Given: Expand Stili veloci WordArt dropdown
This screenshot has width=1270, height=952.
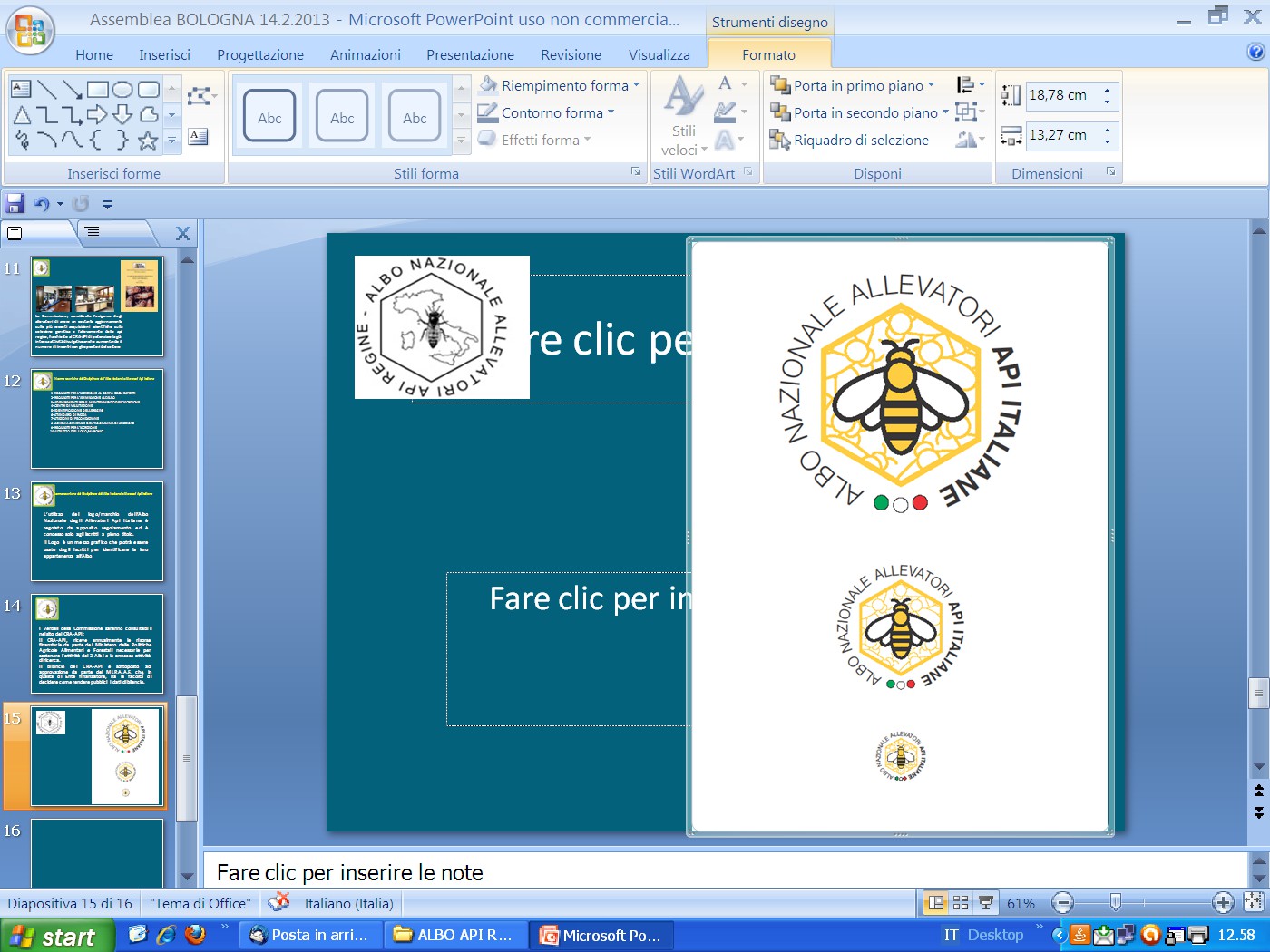Looking at the screenshot, I should [x=684, y=118].
